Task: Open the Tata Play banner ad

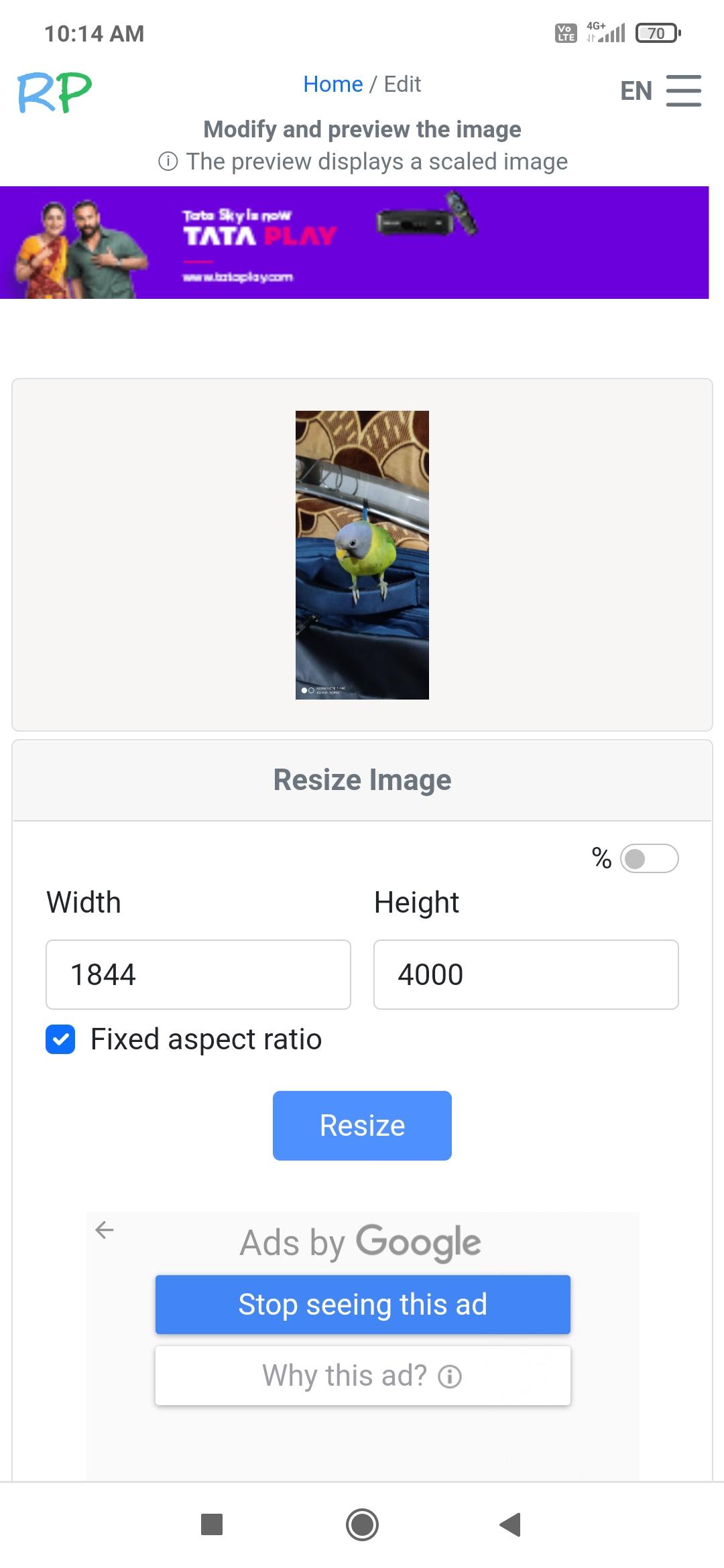Action: [354, 243]
